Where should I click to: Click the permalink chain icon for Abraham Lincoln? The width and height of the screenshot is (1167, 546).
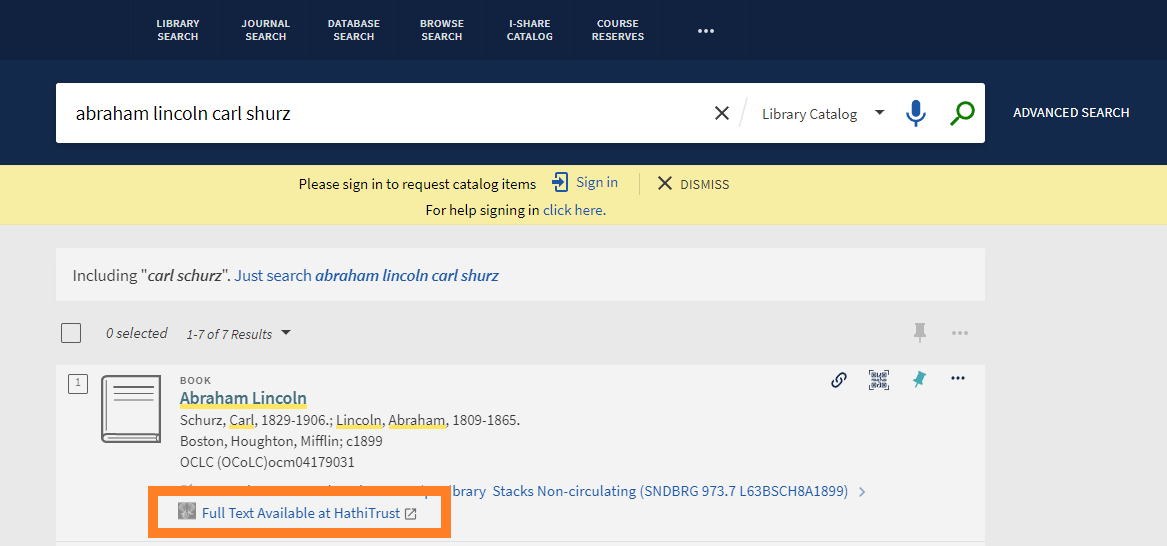(839, 379)
